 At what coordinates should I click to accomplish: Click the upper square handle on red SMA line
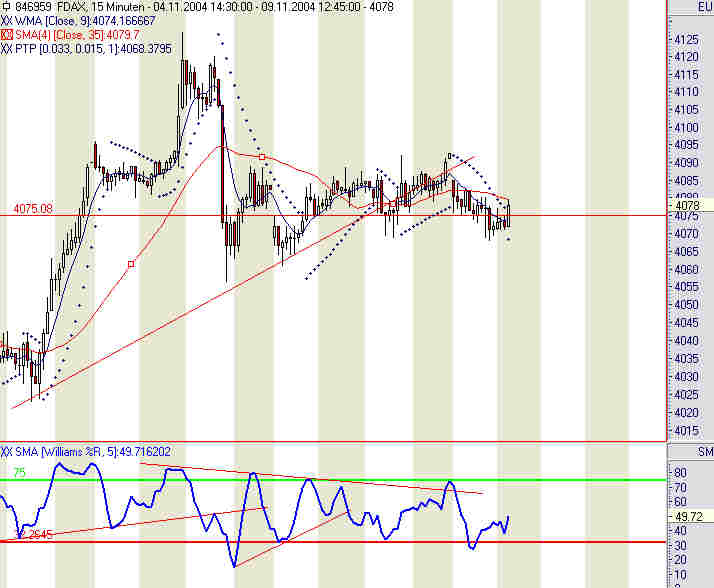[x=262, y=157]
